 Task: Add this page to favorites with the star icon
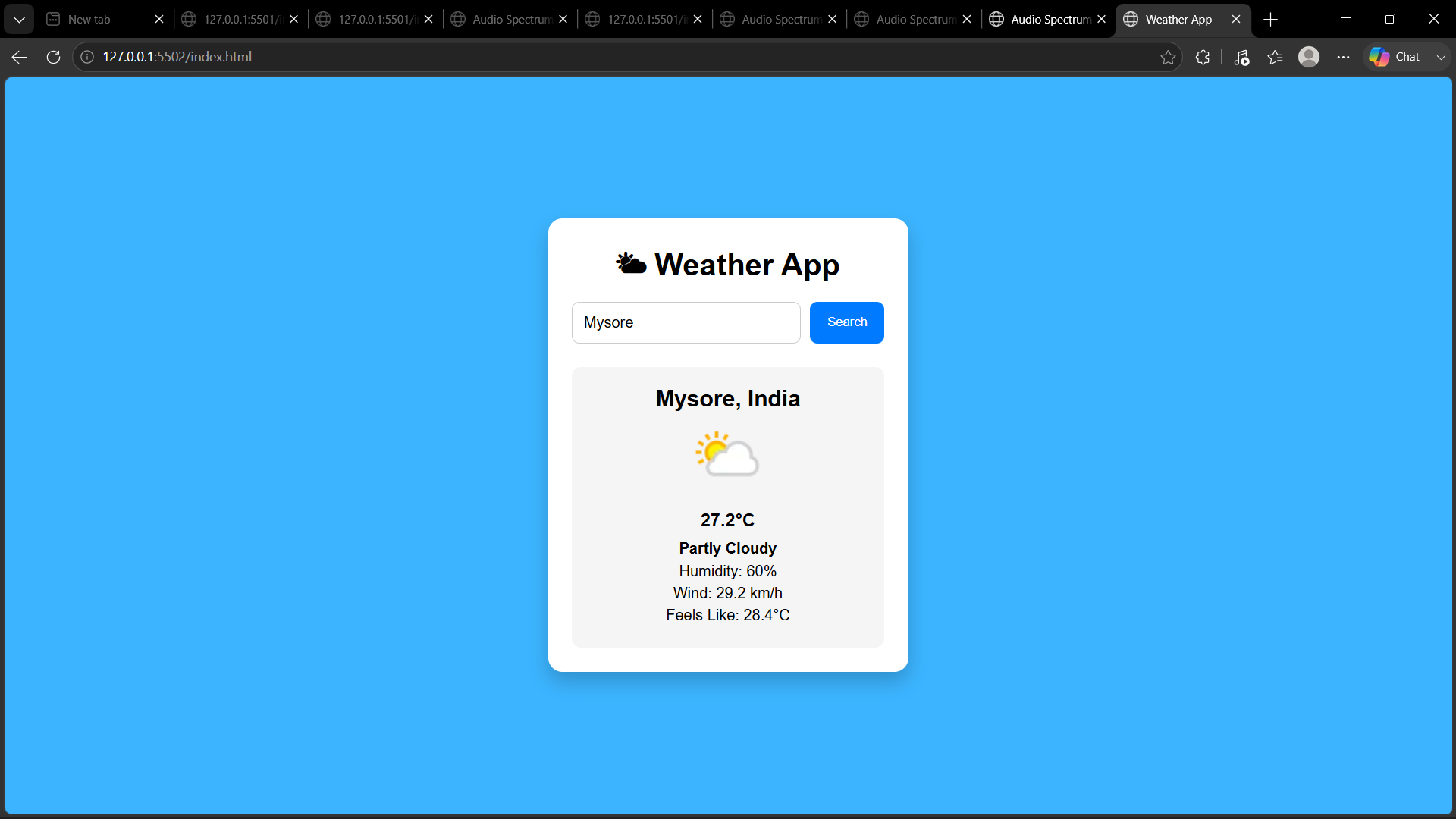(x=1168, y=57)
